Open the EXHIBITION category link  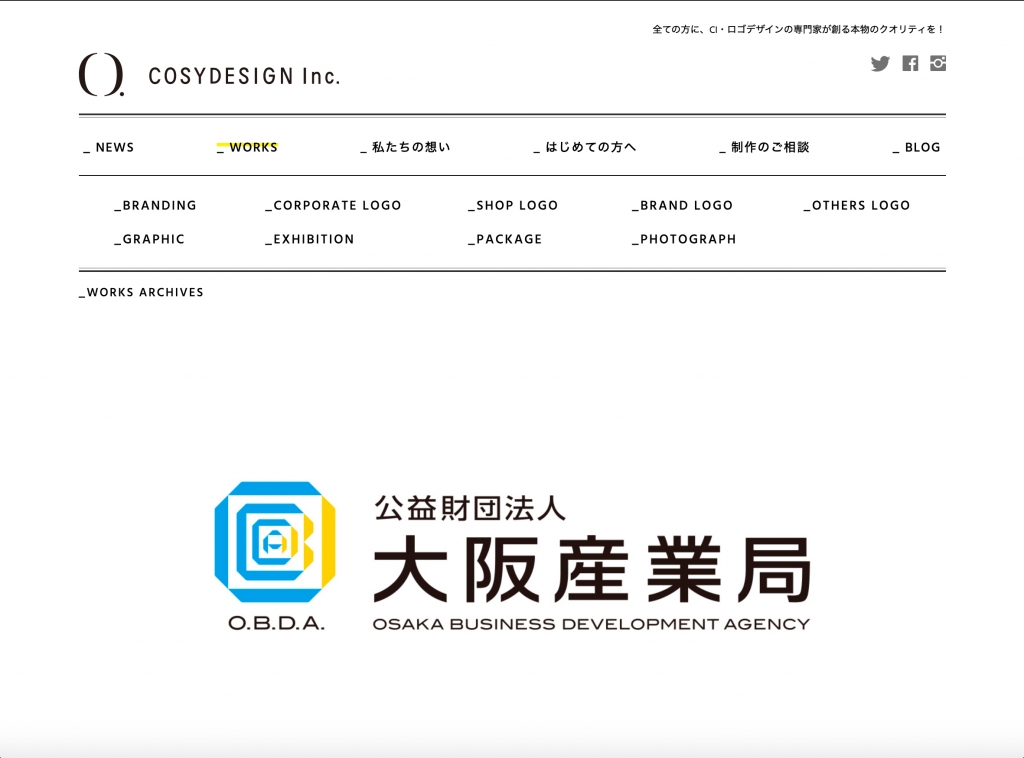click(310, 239)
